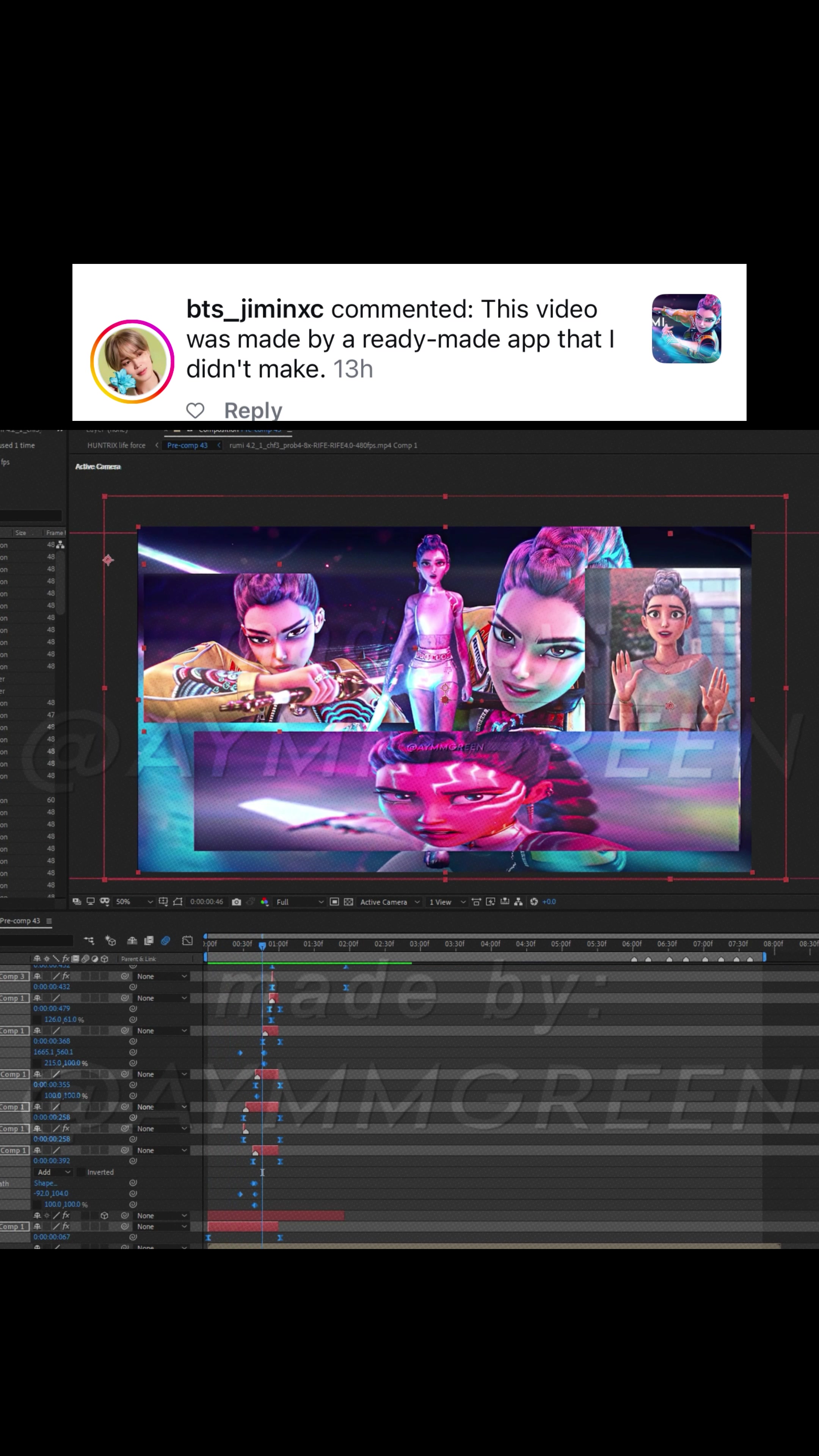Open Parent dropdown for the layer above 0:00:00:368

point(162,1031)
